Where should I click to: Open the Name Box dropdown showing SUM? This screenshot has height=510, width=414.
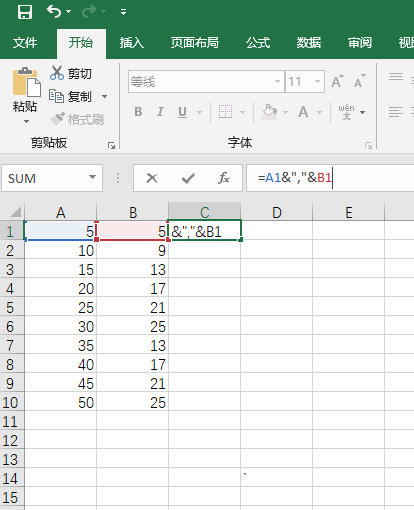[92, 178]
